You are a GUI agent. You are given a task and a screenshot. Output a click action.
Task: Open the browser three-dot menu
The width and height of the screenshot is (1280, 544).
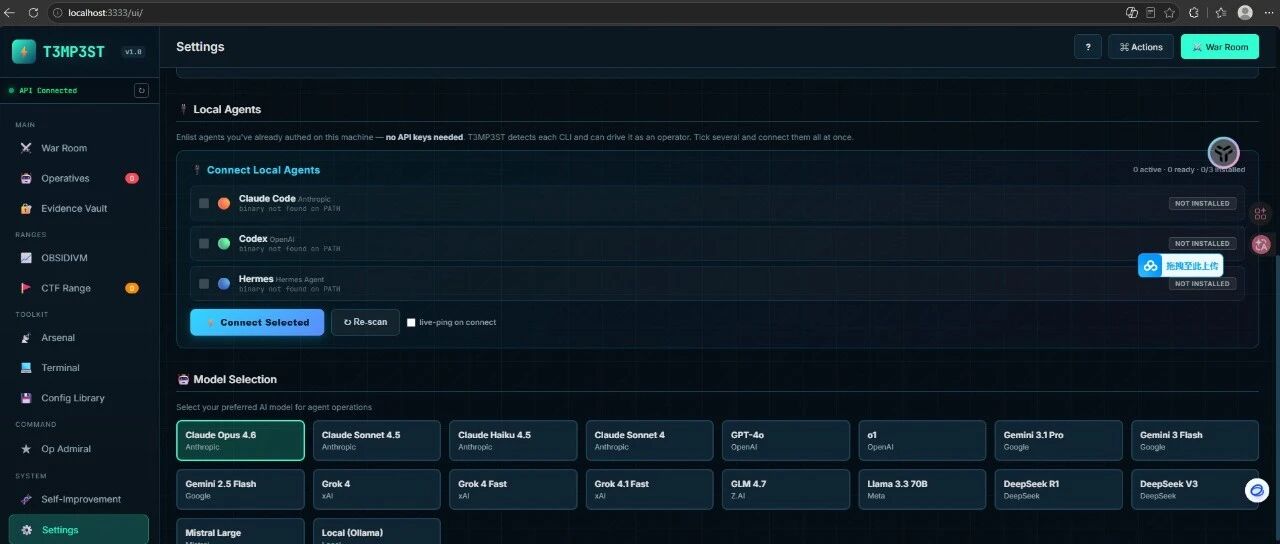(x=1268, y=12)
